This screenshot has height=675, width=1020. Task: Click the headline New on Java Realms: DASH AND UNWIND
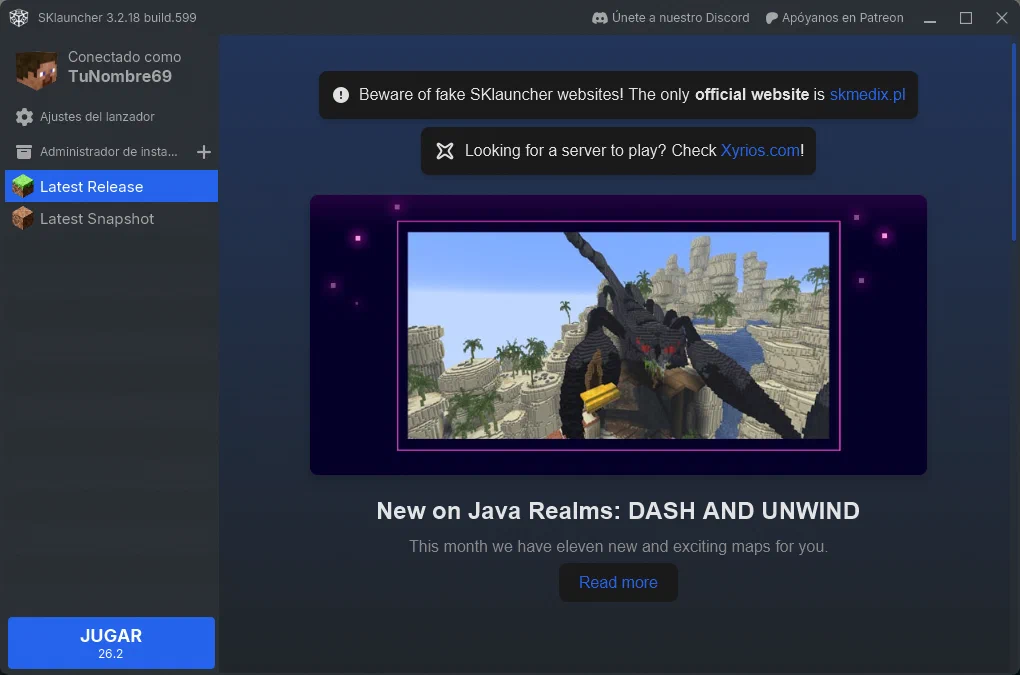pos(618,510)
